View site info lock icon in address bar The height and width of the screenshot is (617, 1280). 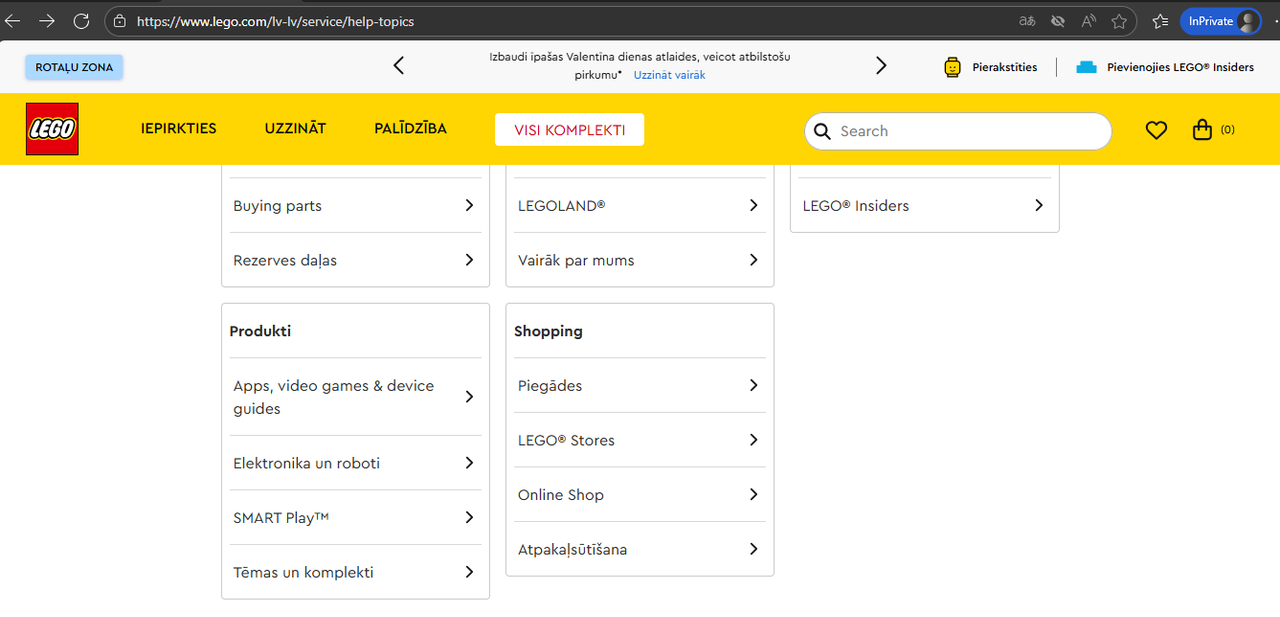click(120, 21)
